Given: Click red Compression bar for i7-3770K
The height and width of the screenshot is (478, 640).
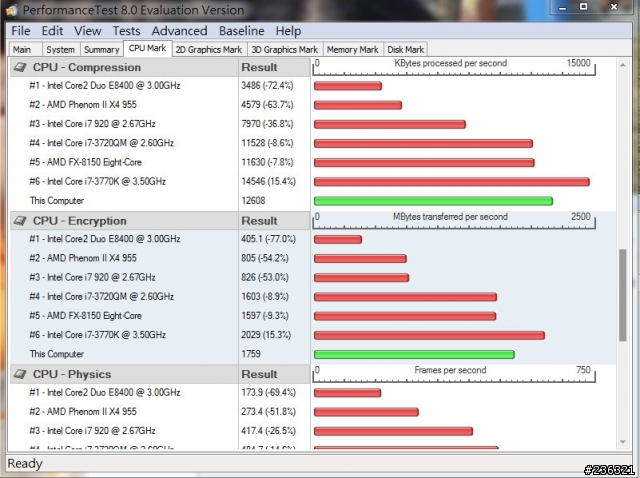Looking at the screenshot, I should coord(451,182).
